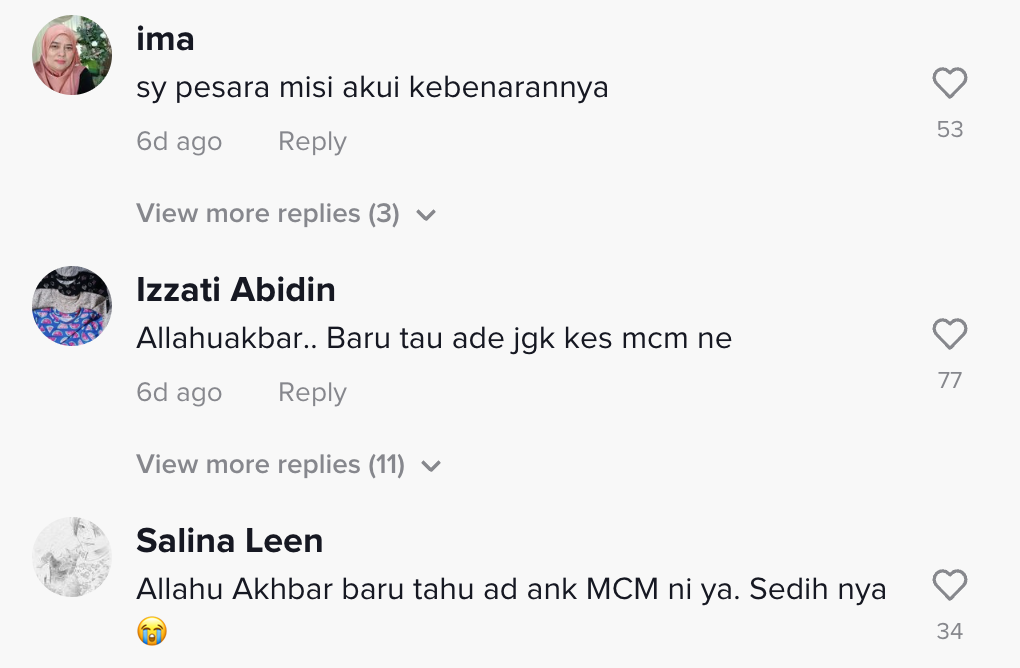Select the comment "sy pesara misi akui kebenarannya"
The width and height of the screenshot is (1020, 668).
click(x=372, y=88)
